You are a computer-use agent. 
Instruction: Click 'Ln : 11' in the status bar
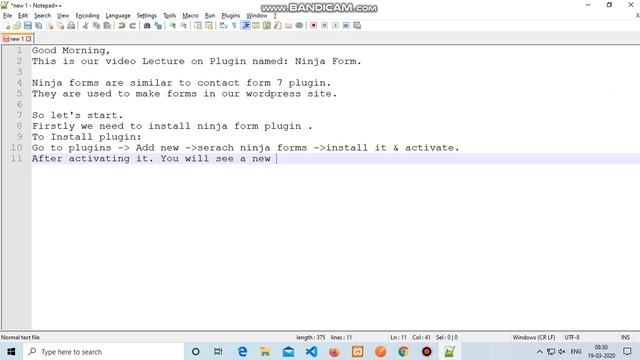click(x=398, y=338)
